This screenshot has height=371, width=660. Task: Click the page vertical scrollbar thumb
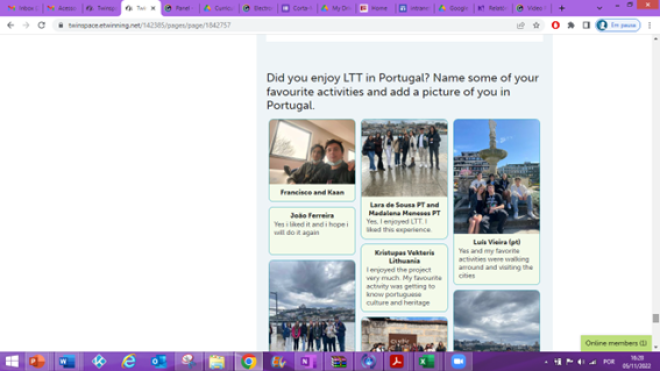(x=655, y=318)
